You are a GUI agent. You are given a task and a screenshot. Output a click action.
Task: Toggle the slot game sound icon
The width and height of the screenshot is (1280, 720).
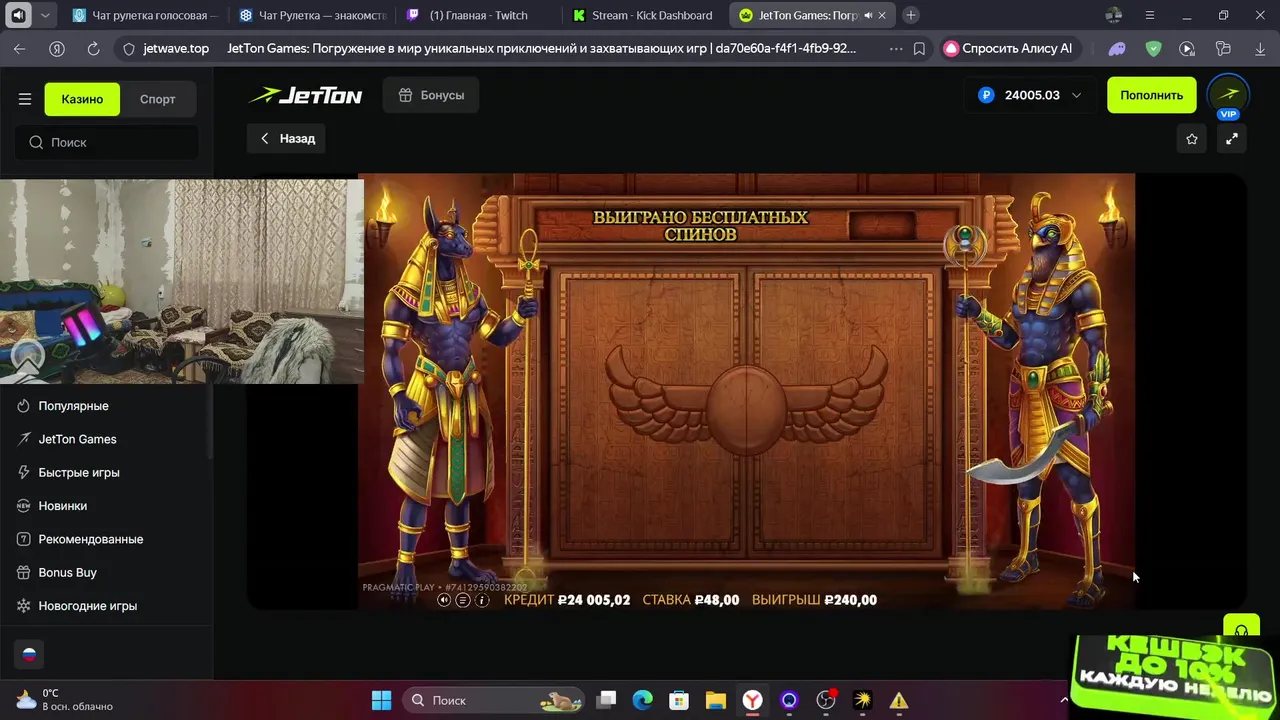tap(444, 600)
